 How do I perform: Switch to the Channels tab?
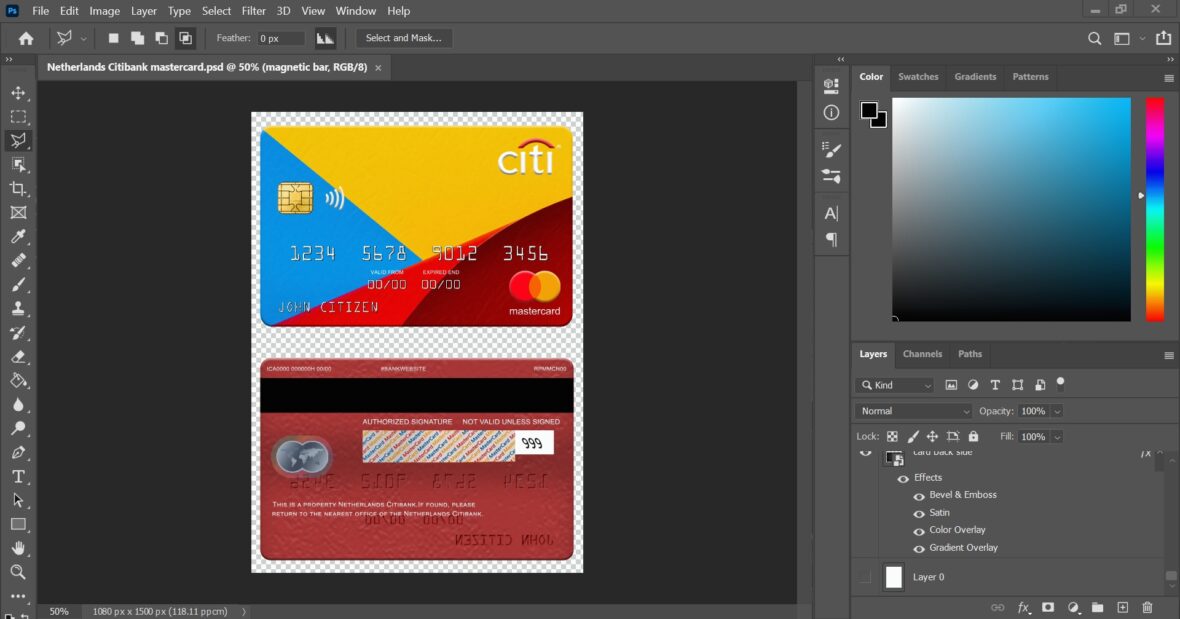[922, 353]
